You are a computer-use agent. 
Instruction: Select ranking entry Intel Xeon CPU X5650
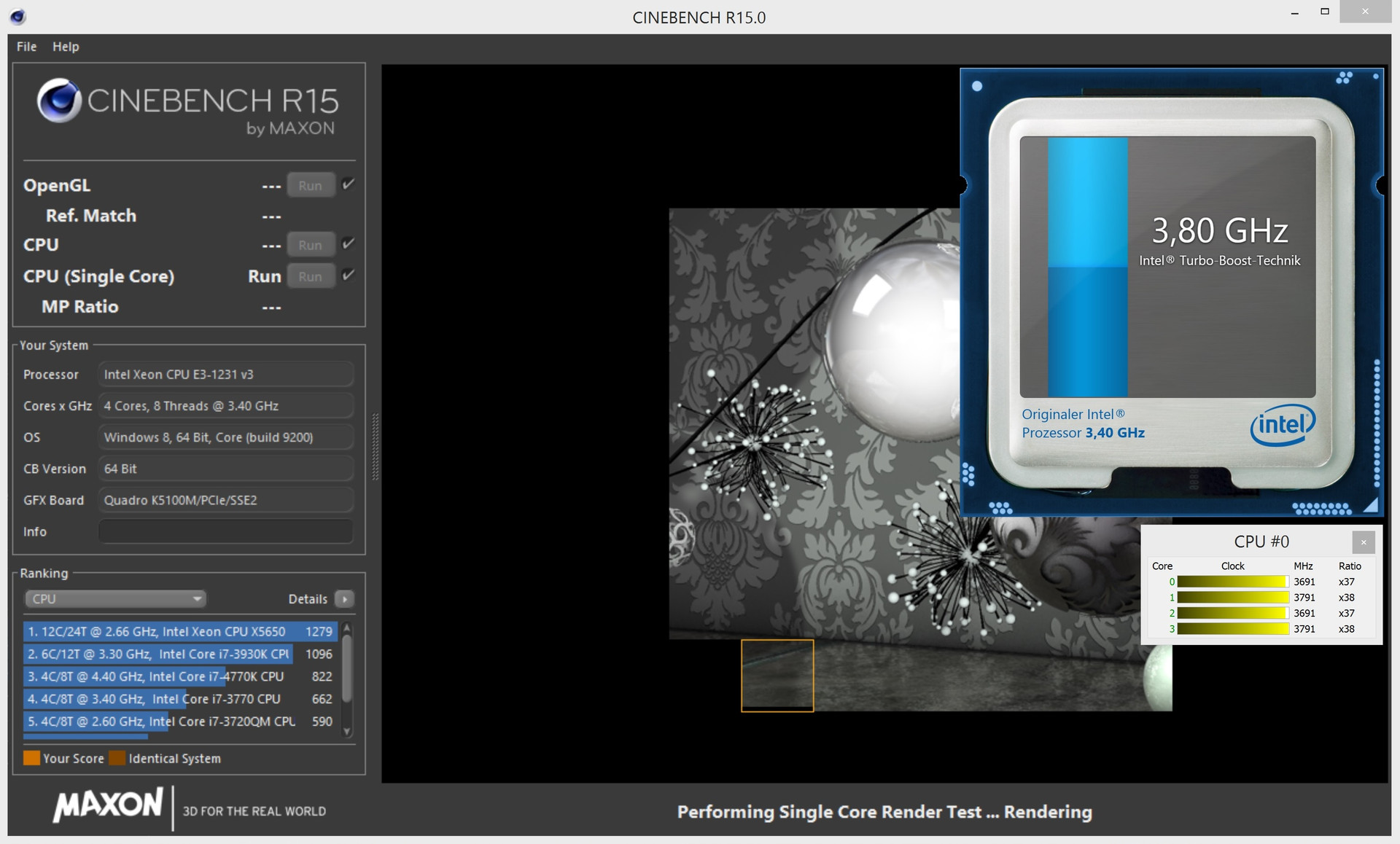(180, 631)
